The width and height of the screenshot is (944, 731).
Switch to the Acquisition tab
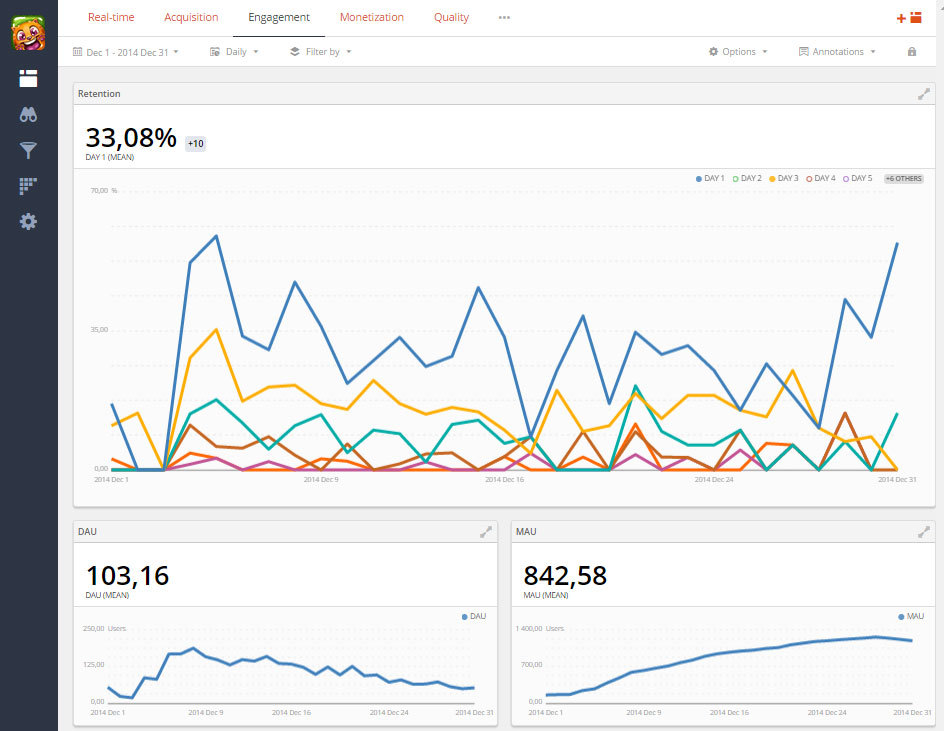(191, 17)
